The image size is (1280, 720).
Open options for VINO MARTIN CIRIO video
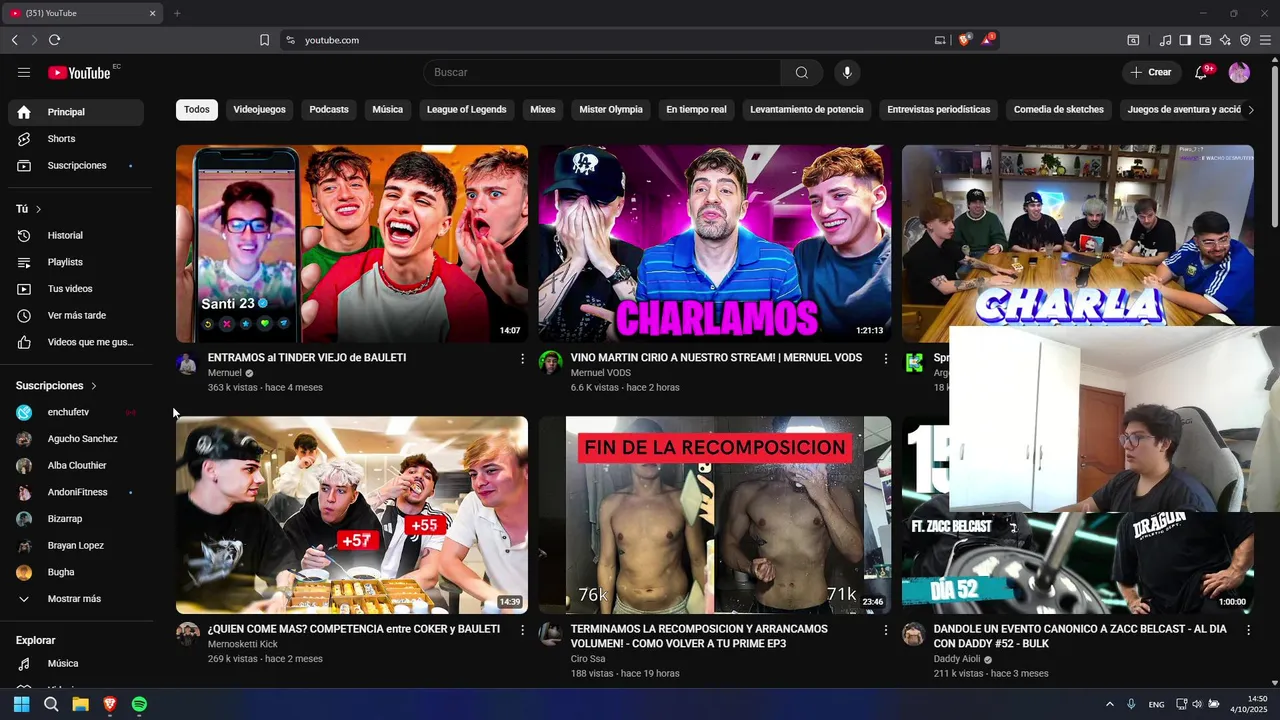(885, 358)
